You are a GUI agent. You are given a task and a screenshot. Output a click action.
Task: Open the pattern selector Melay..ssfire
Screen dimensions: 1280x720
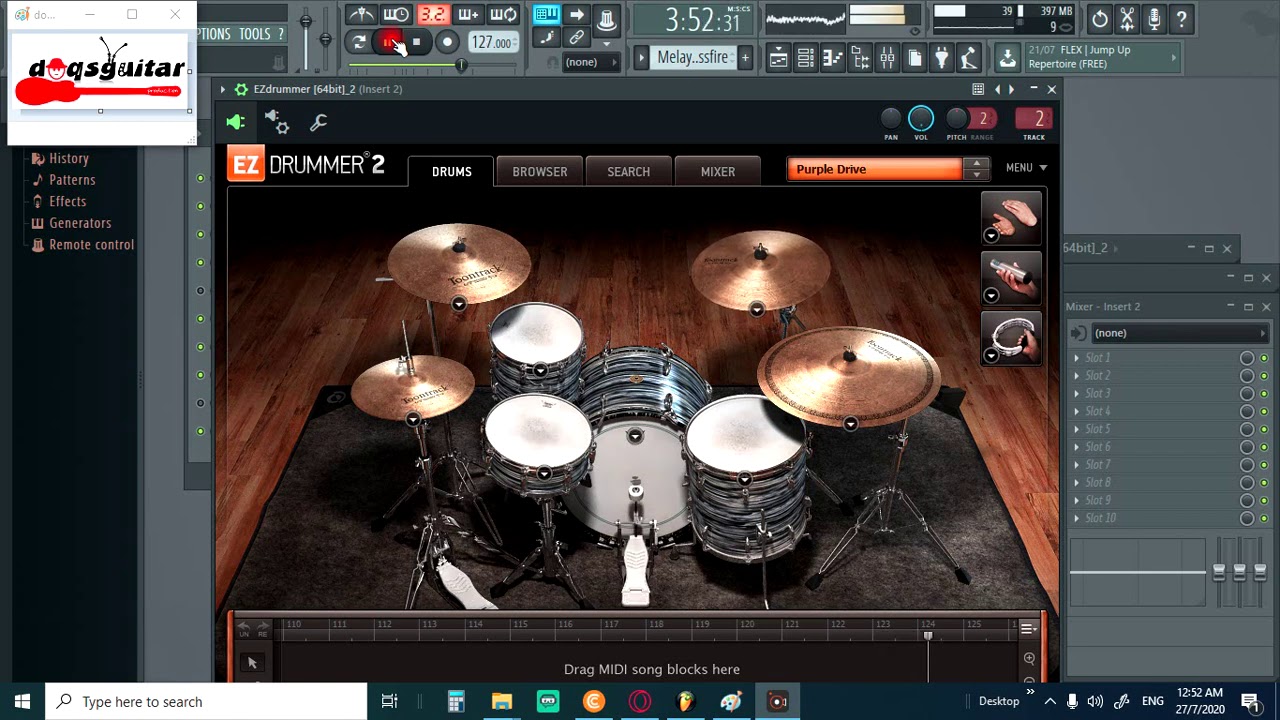coord(692,57)
